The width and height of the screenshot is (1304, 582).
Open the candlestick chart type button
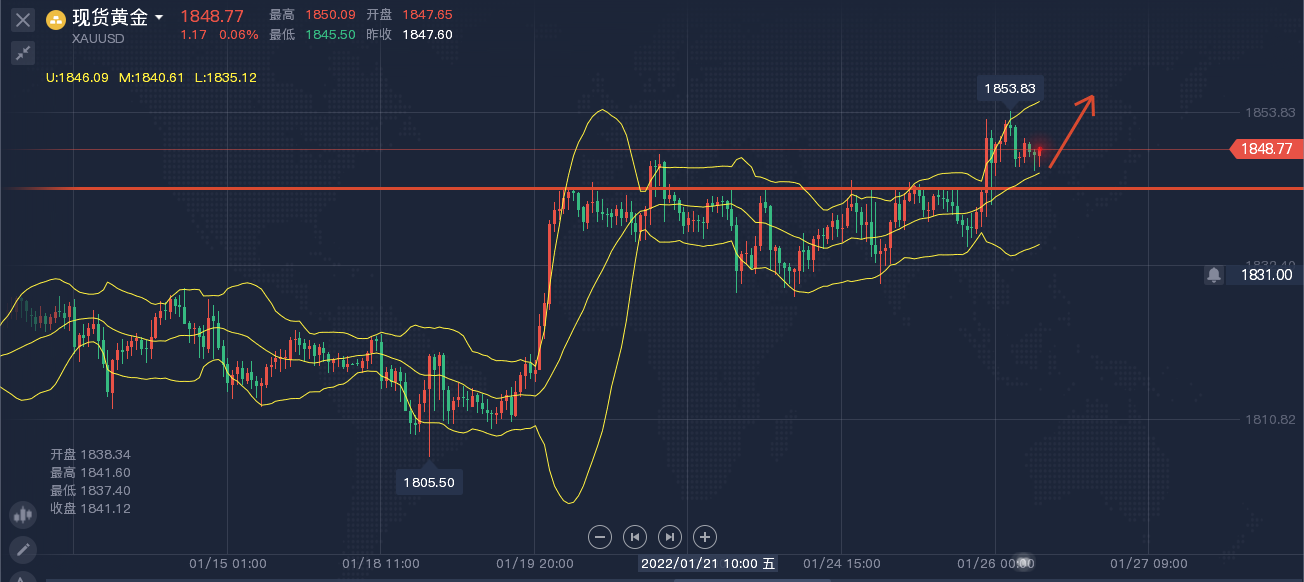click(x=22, y=515)
